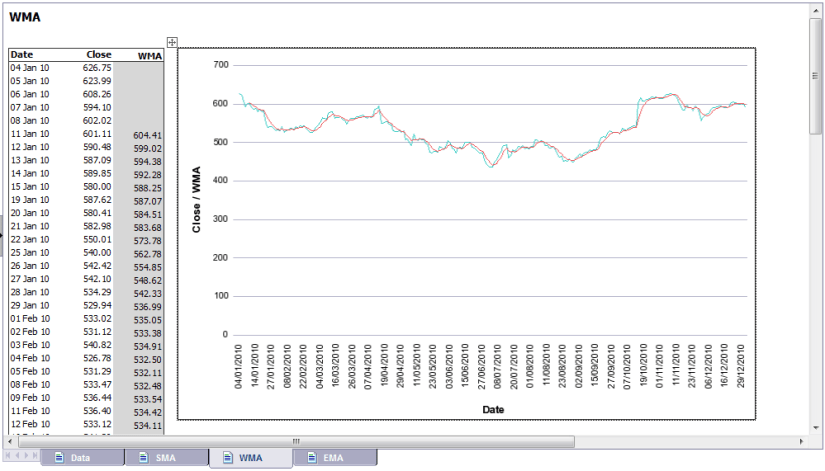
Task: Click the WMA value 592.28
Action: click(x=147, y=175)
